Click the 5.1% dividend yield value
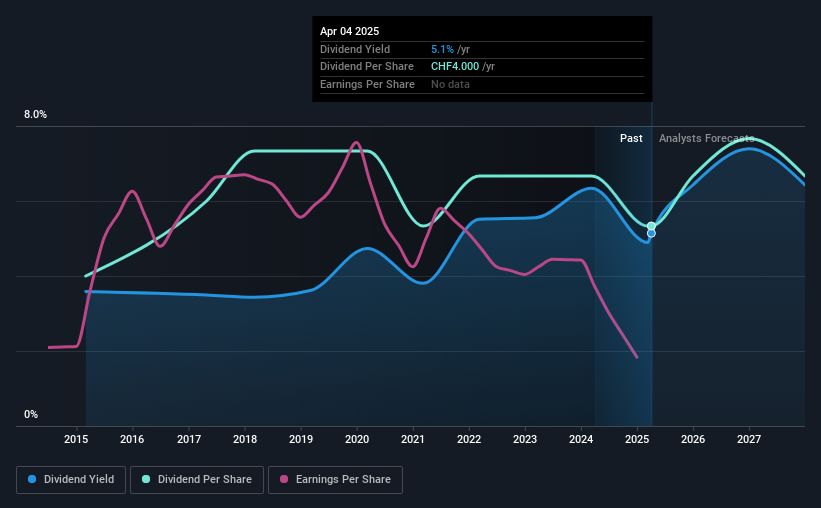Screen dimensions: 821x508 [x=442, y=49]
